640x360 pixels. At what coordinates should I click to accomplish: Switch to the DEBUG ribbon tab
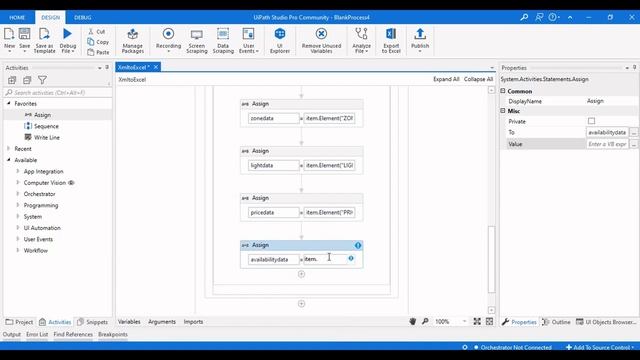[x=82, y=18]
